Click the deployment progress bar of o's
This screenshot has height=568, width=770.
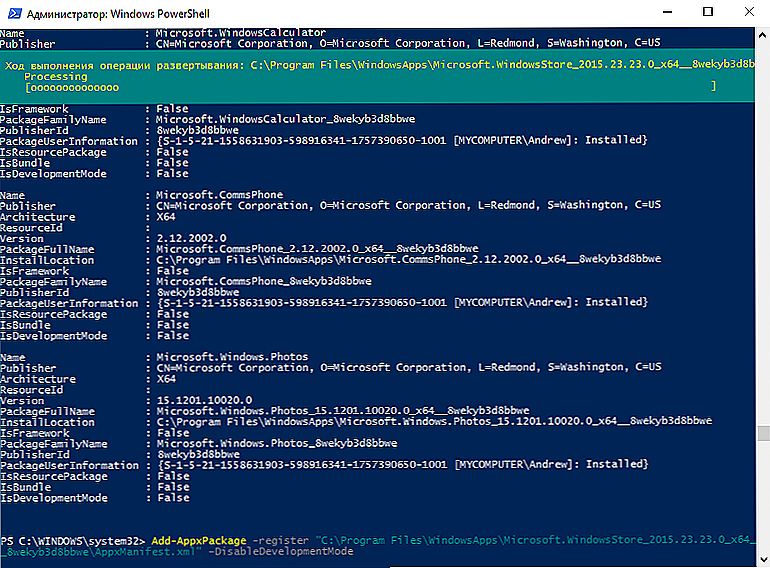[x=73, y=87]
